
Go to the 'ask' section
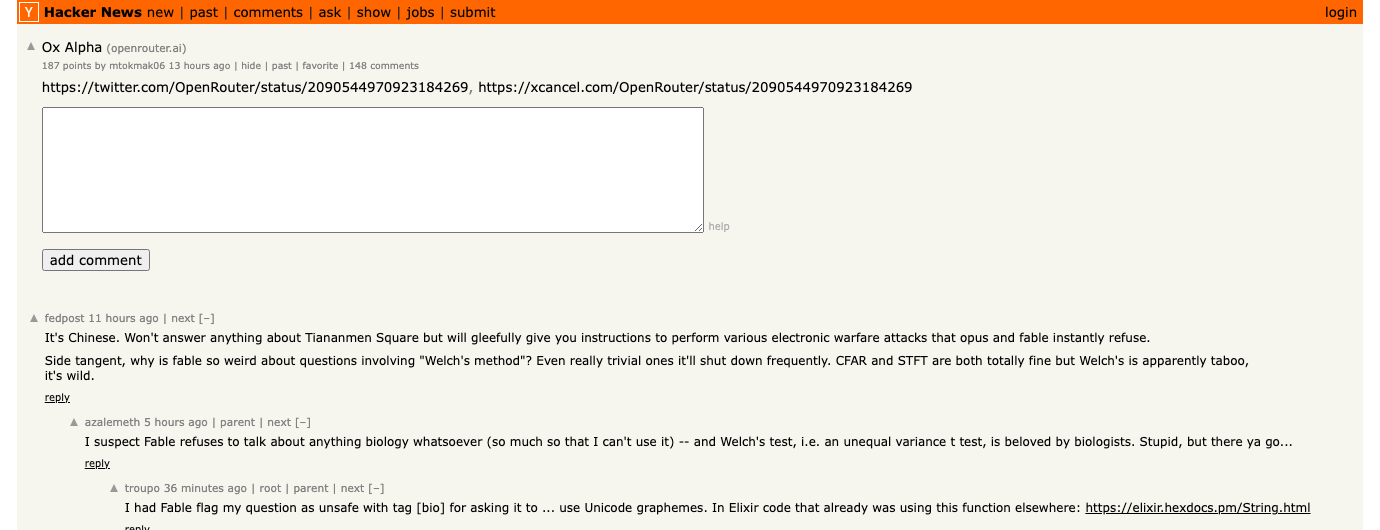(330, 12)
